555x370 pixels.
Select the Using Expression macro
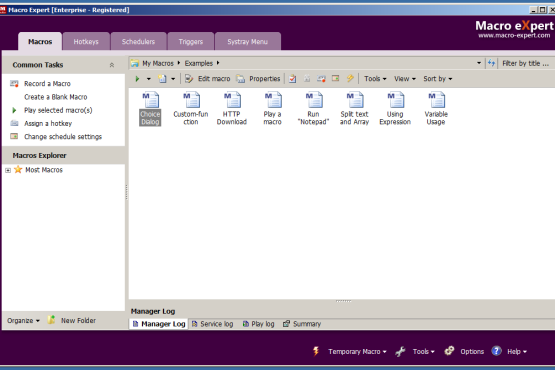click(x=395, y=108)
